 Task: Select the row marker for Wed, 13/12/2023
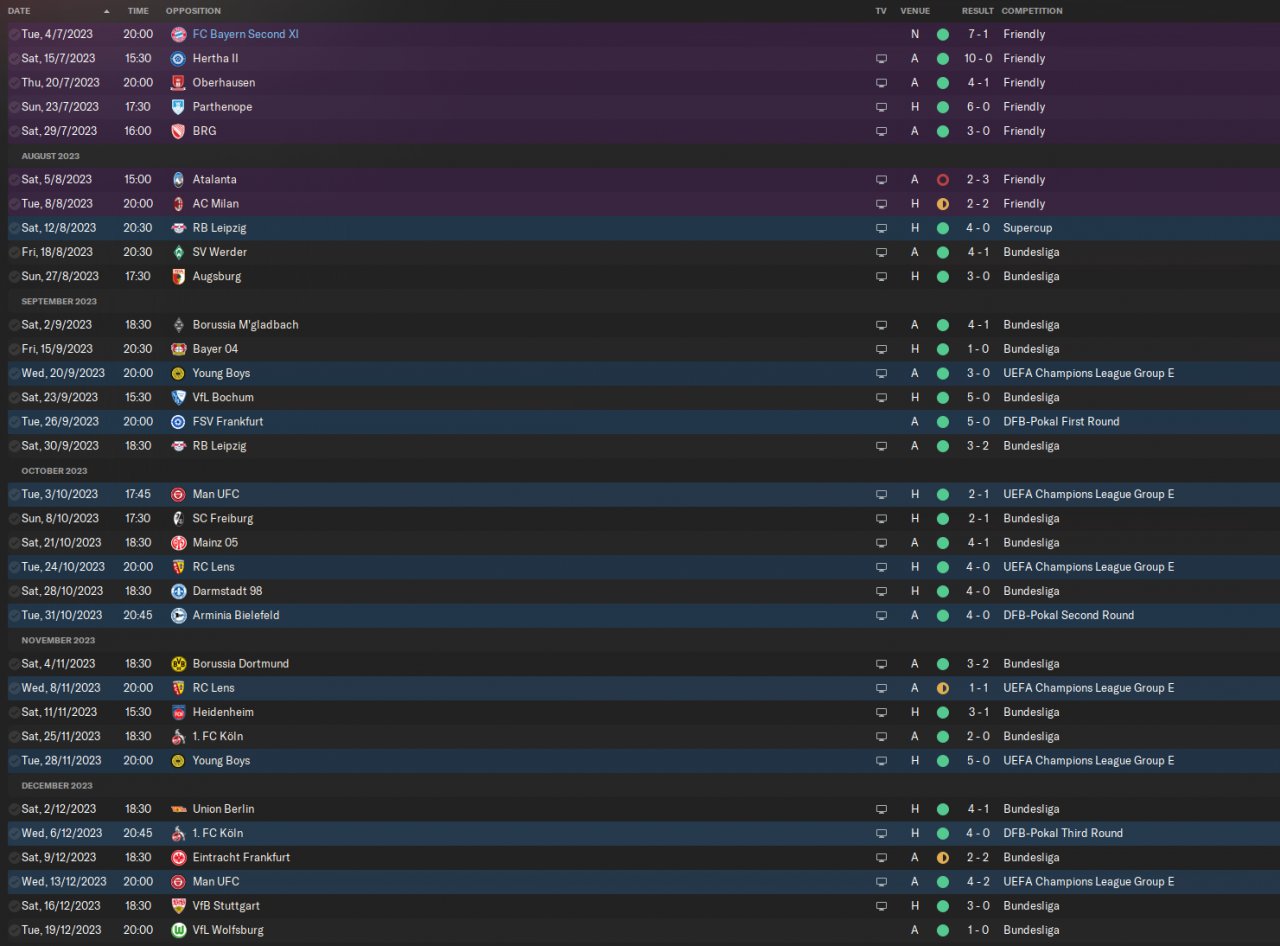14,882
